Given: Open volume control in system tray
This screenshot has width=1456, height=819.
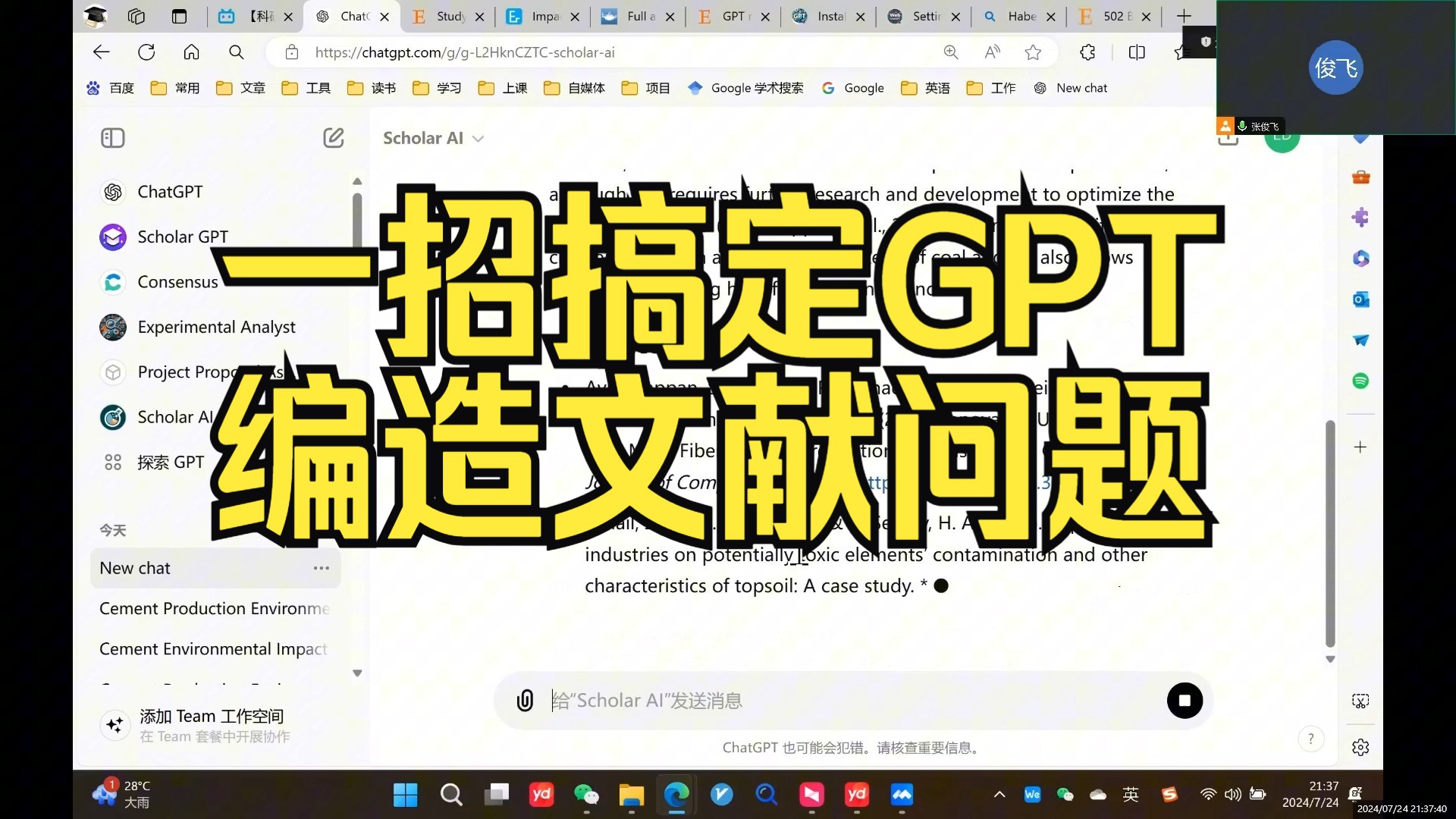Looking at the screenshot, I should click(1233, 795).
